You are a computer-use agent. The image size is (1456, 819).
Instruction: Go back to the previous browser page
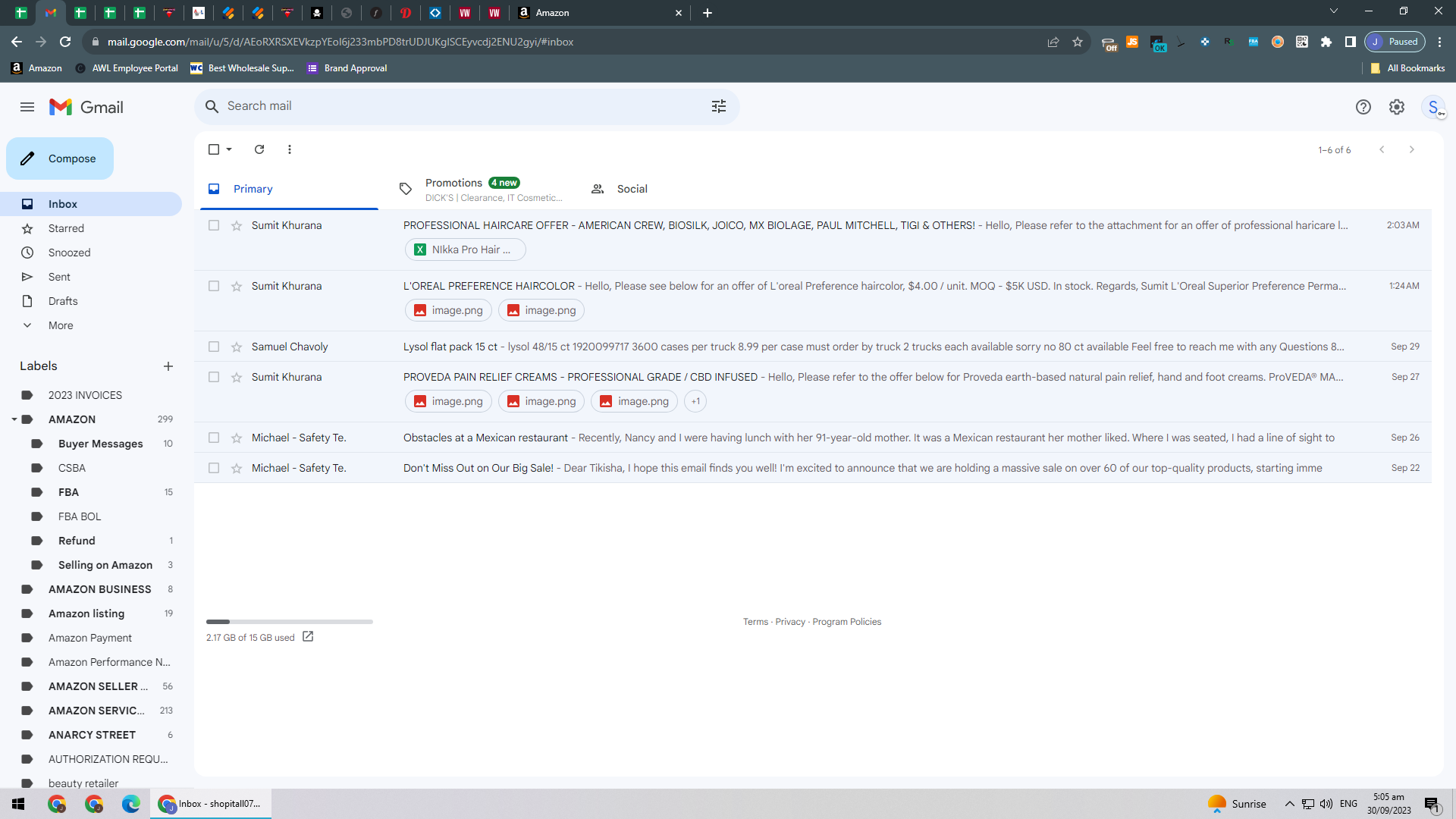(x=17, y=42)
